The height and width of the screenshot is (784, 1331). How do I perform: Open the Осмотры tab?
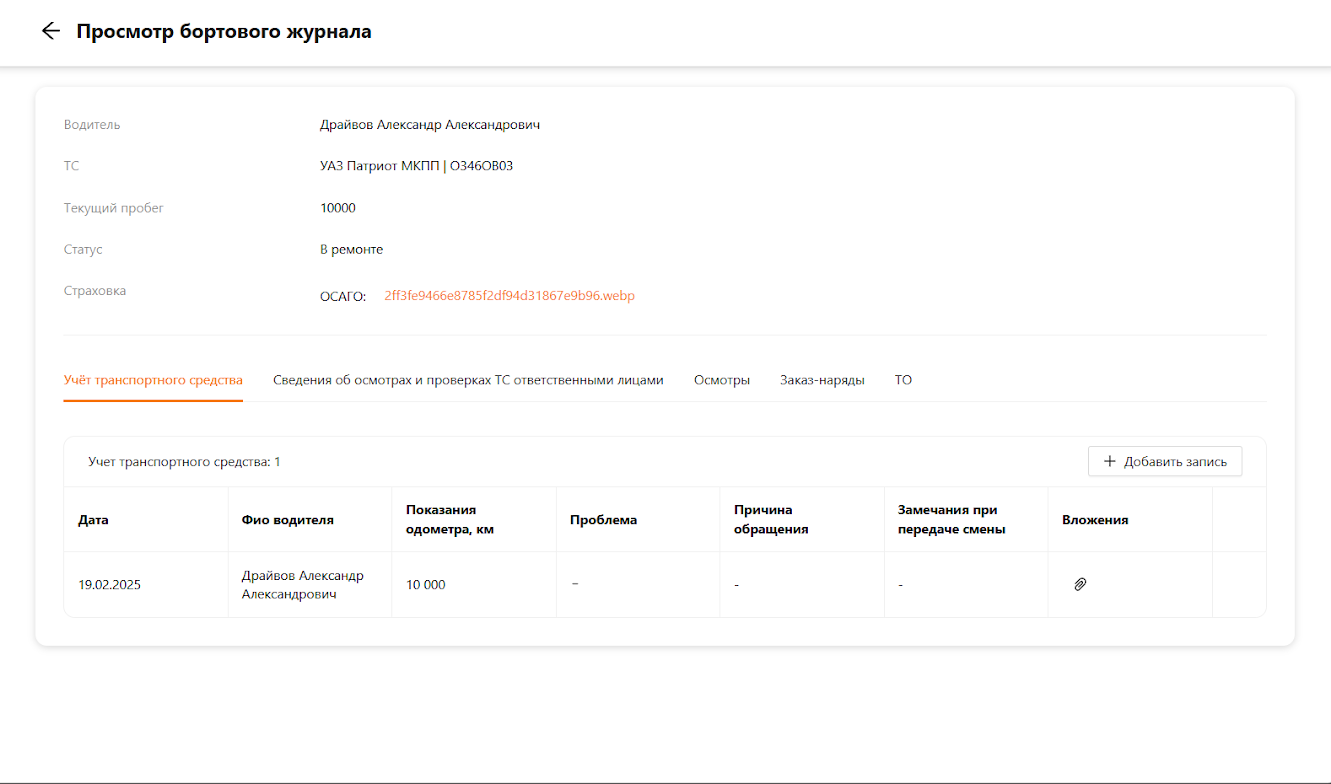click(721, 380)
